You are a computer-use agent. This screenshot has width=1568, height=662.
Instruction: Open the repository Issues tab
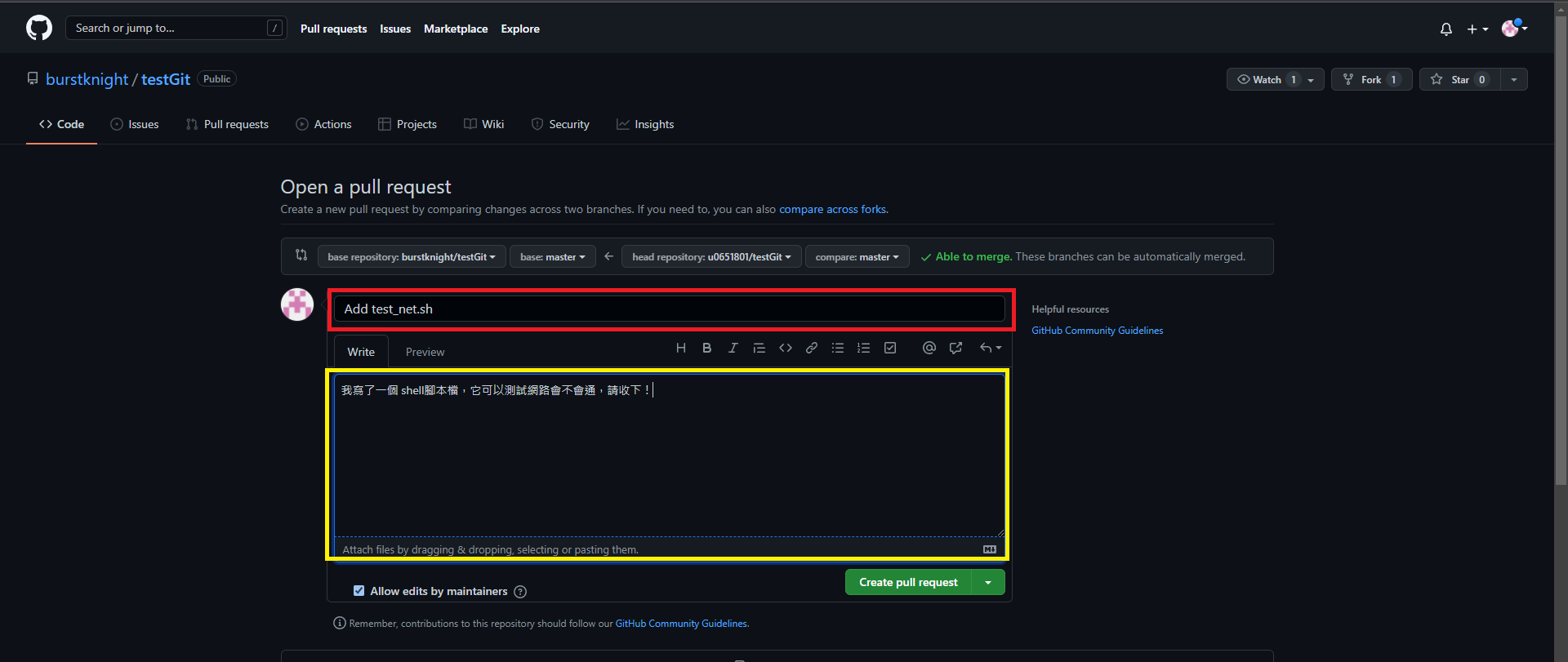click(135, 124)
